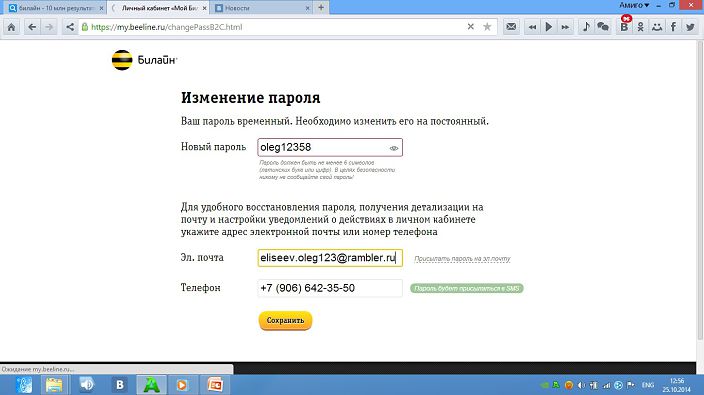Toggle password visibility eye icon
The height and width of the screenshot is (395, 704).
click(x=394, y=148)
